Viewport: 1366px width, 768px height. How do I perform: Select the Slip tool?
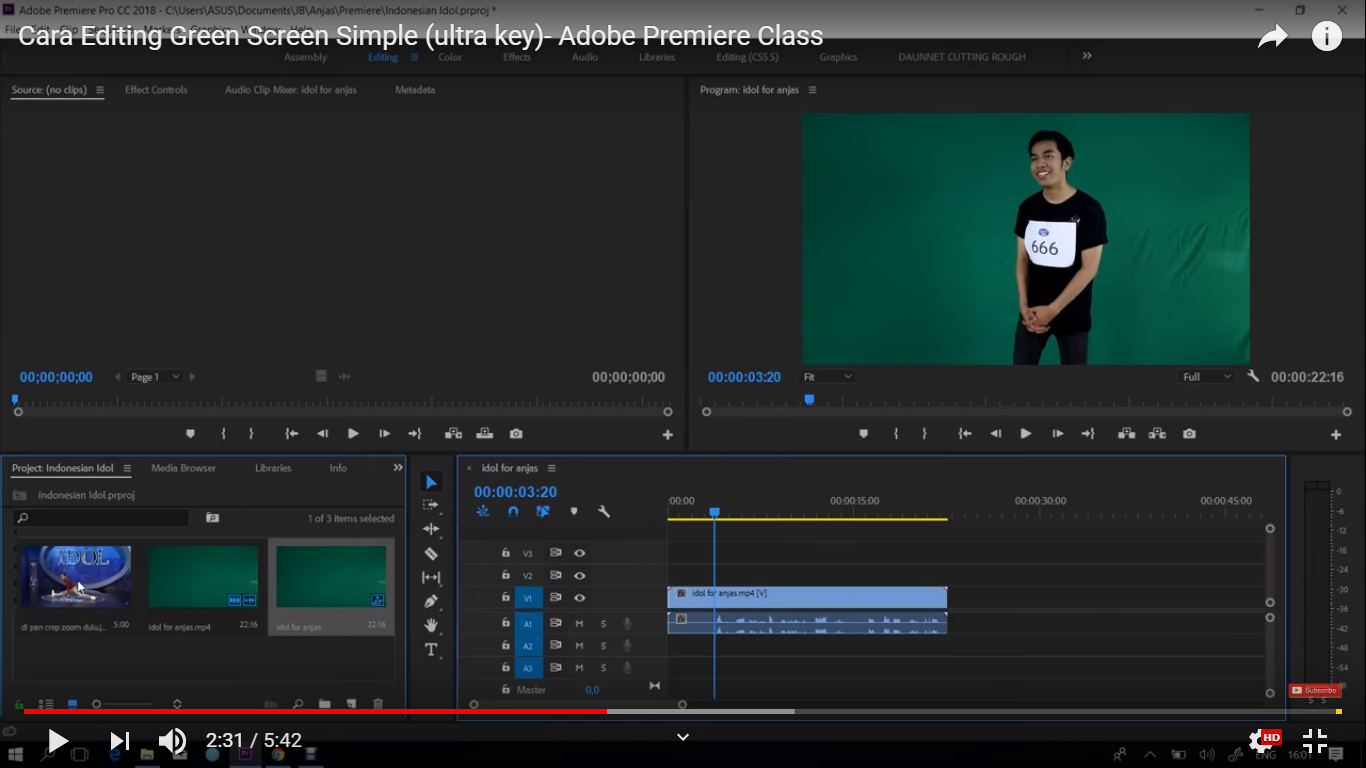[x=431, y=578]
